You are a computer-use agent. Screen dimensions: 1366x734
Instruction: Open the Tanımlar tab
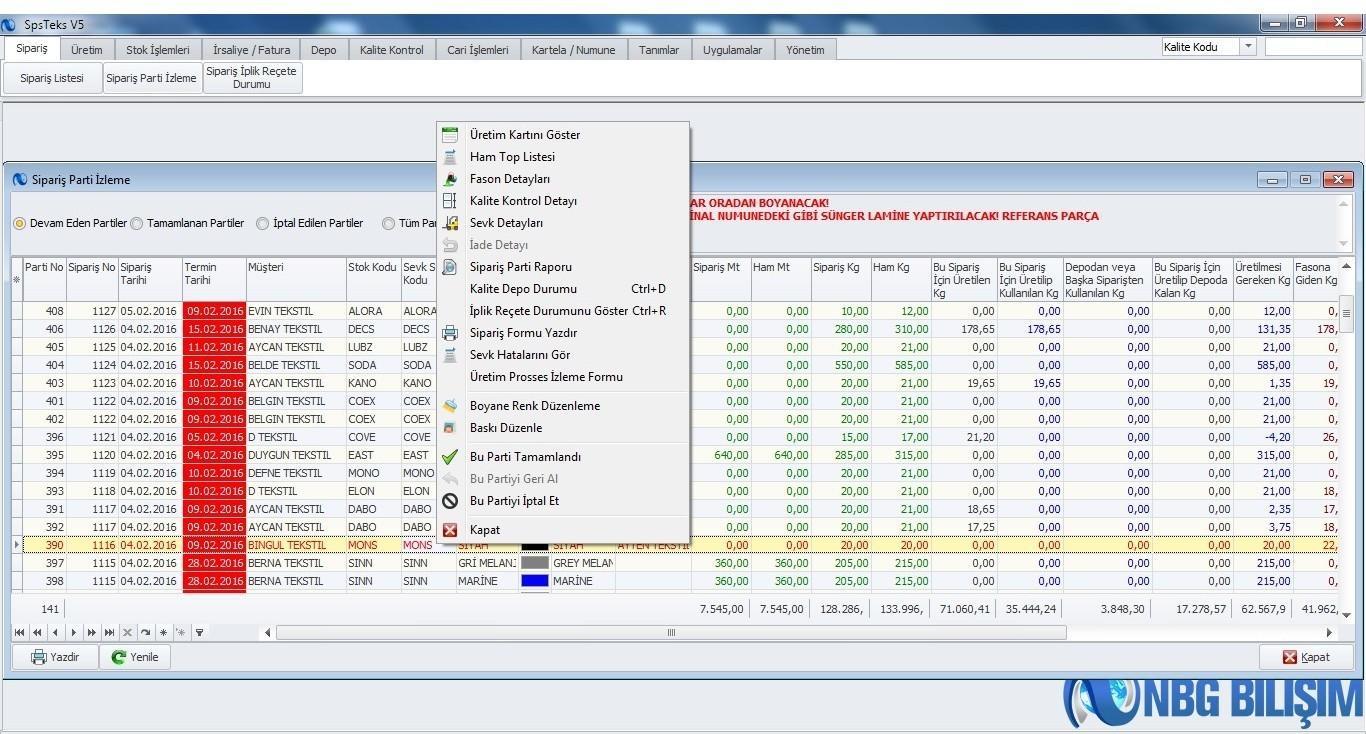pyautogui.click(x=659, y=50)
